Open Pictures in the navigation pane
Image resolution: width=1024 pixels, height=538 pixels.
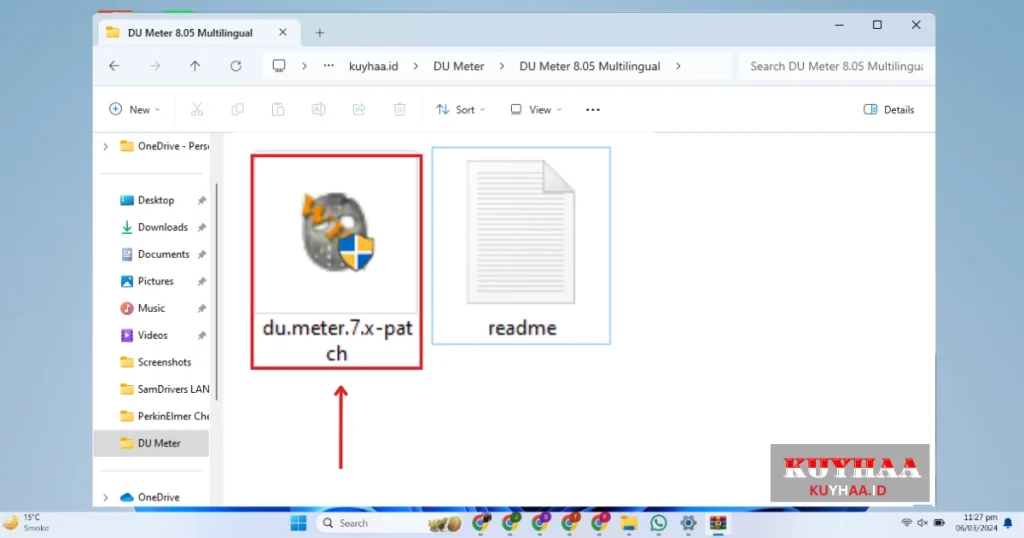155,281
